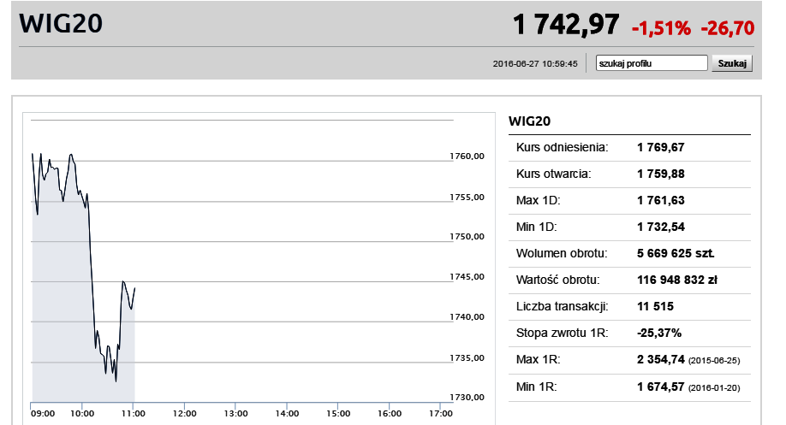Click the 11:00 time axis label

tap(133, 414)
